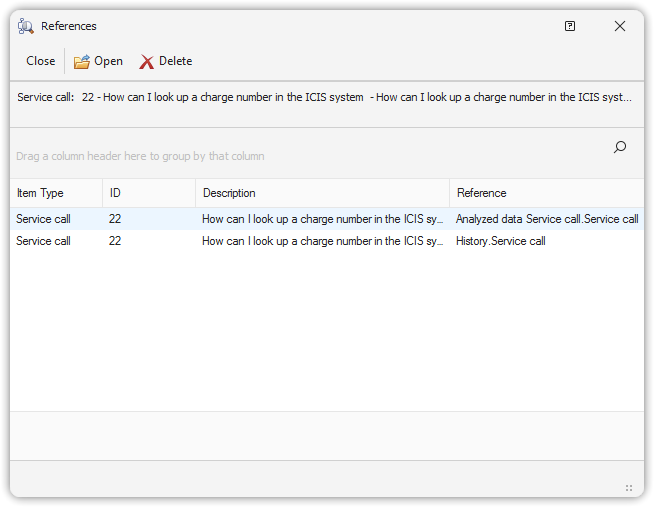Select the Analyzed data Service call reference cell

tap(546, 218)
